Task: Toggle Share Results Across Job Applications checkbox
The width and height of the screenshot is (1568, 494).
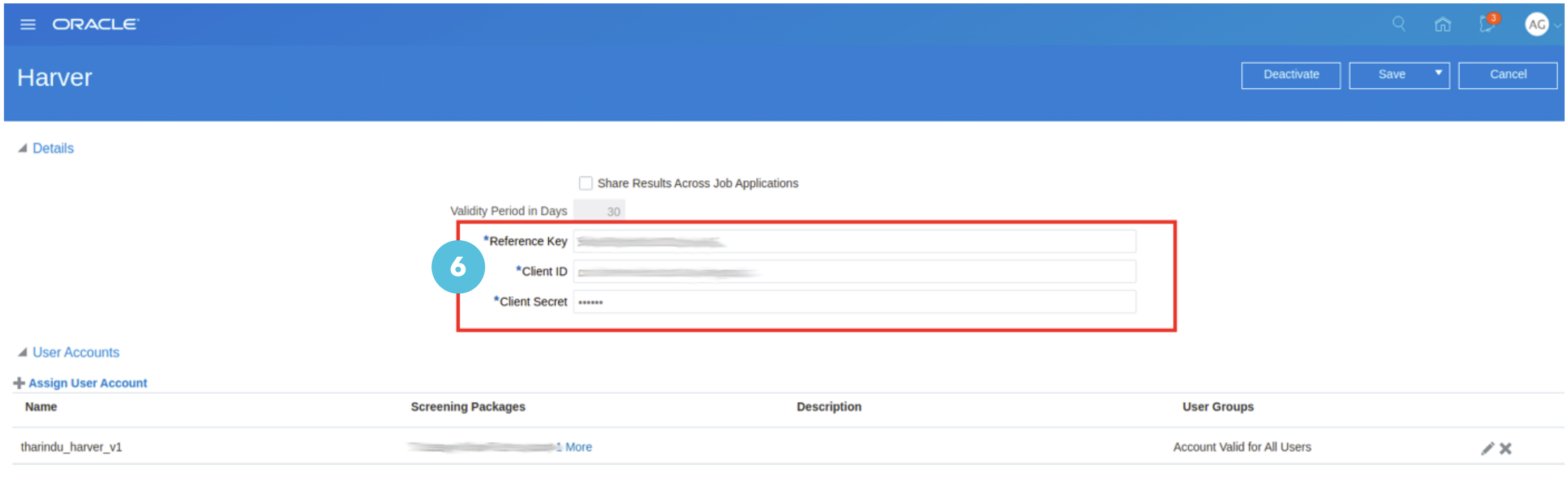Action: (586, 183)
